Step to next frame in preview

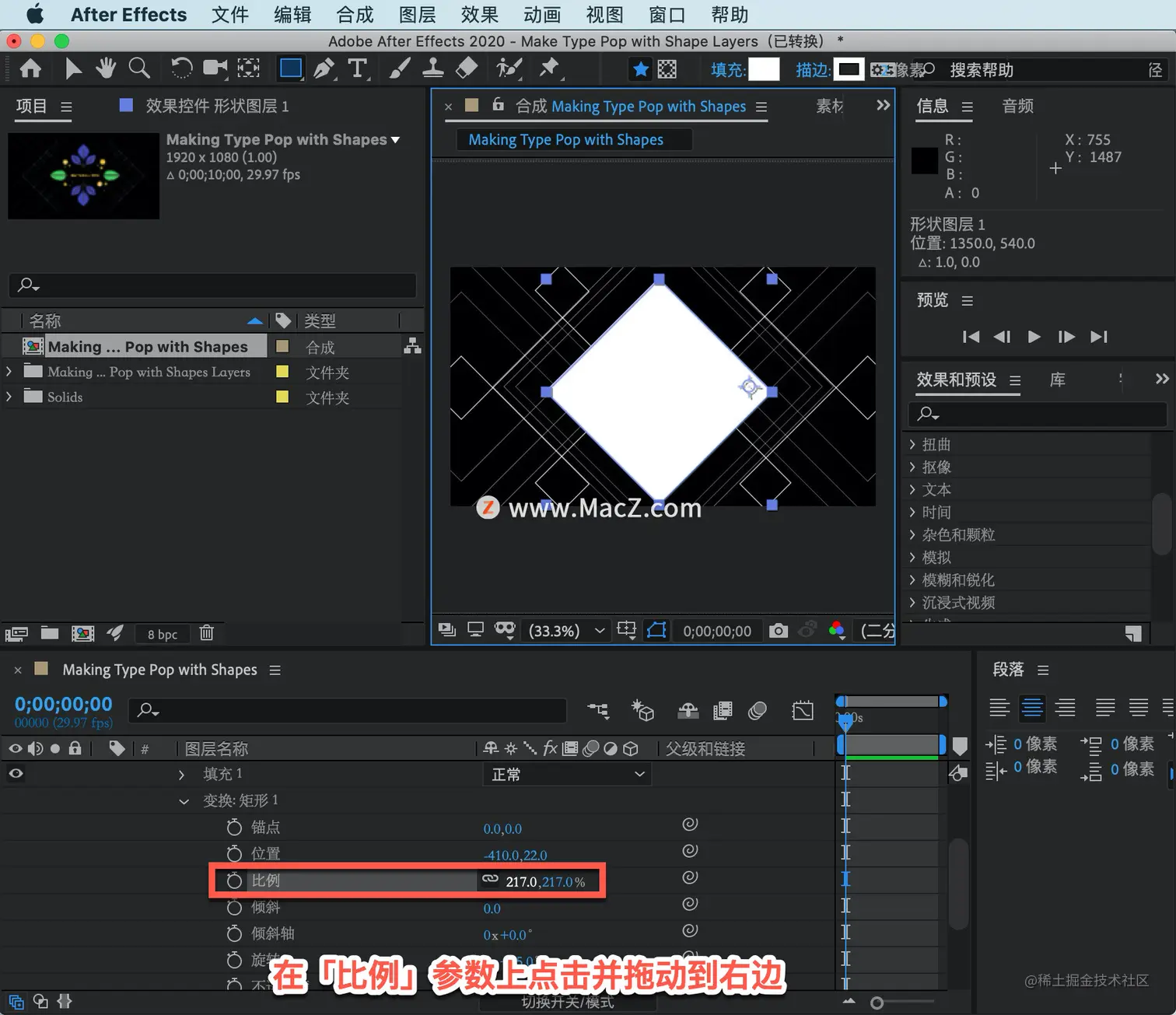[x=1066, y=337]
